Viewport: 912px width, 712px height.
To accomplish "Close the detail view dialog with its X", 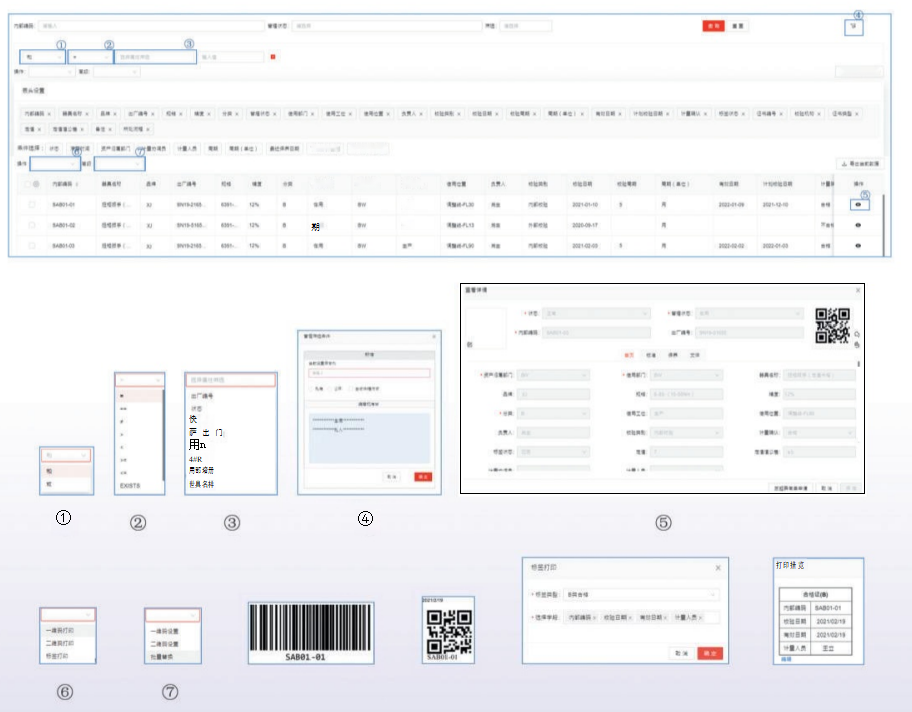I will 857,290.
